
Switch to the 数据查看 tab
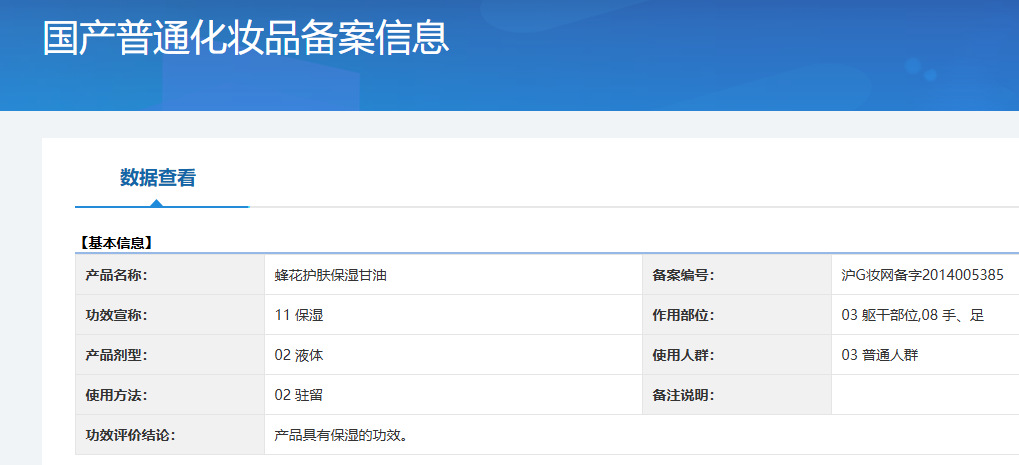pyautogui.click(x=158, y=177)
